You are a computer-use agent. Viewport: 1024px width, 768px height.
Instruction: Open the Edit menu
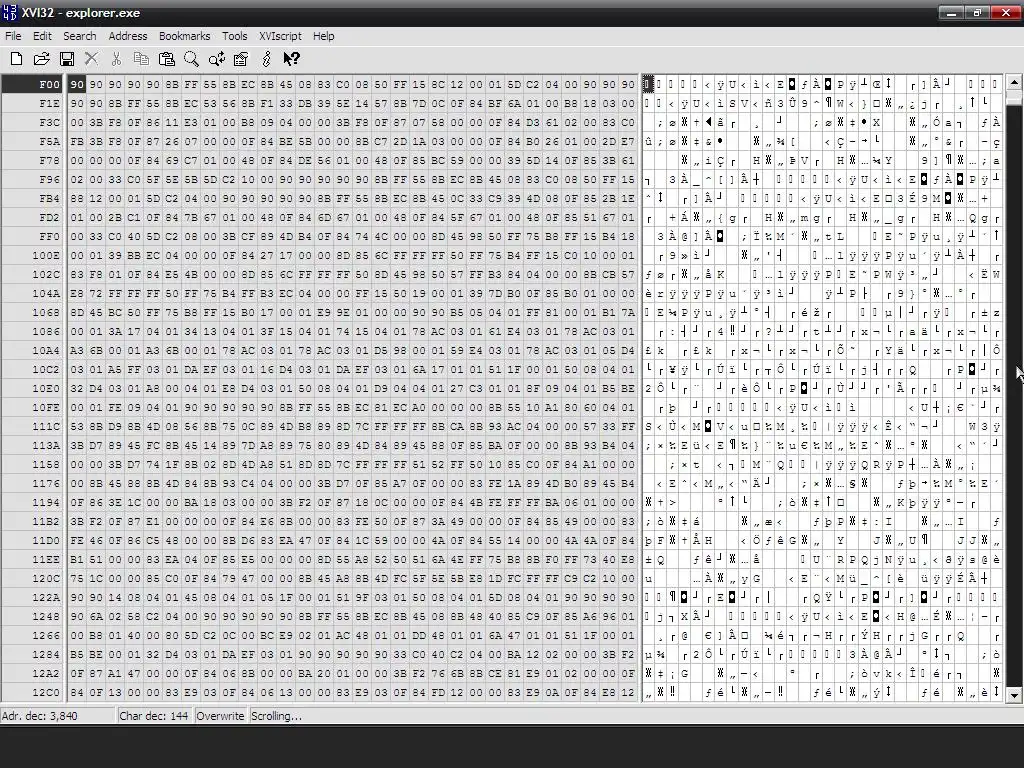click(x=42, y=36)
